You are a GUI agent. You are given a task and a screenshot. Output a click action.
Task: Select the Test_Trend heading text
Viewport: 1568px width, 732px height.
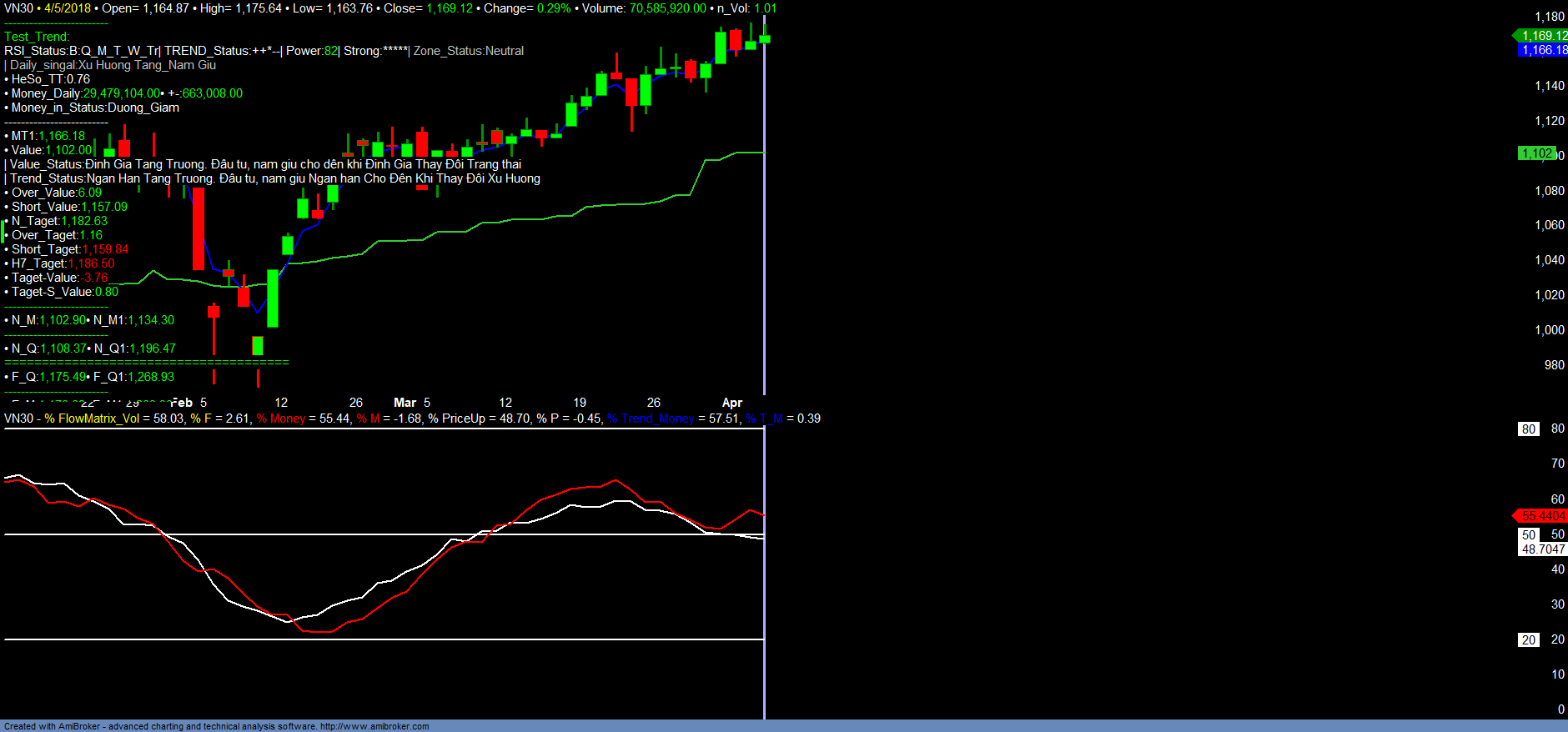coord(37,37)
